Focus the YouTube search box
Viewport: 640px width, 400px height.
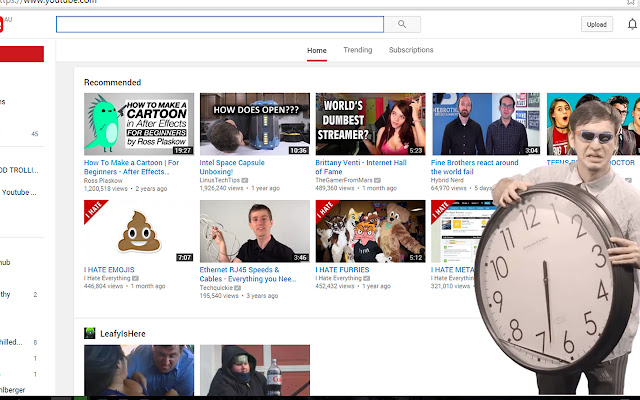220,24
